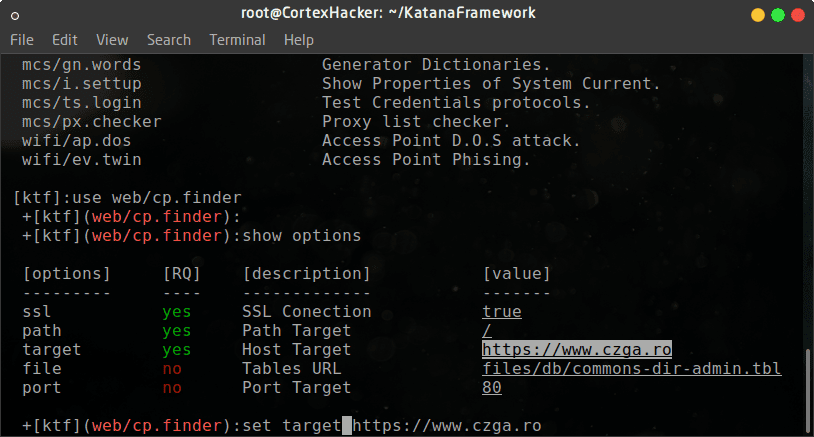Open the Search menu

169,40
